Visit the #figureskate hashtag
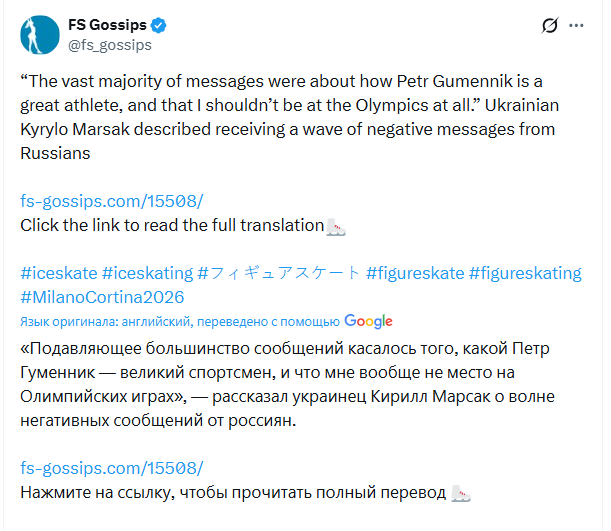 pos(413,273)
